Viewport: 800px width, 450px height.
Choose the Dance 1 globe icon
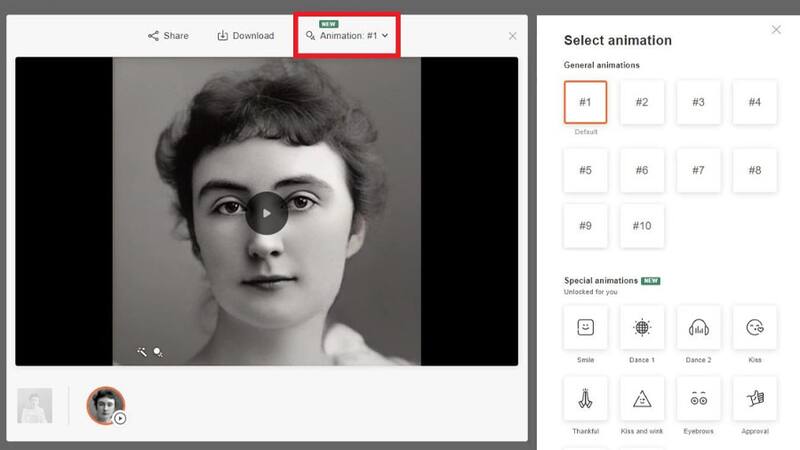point(641,327)
